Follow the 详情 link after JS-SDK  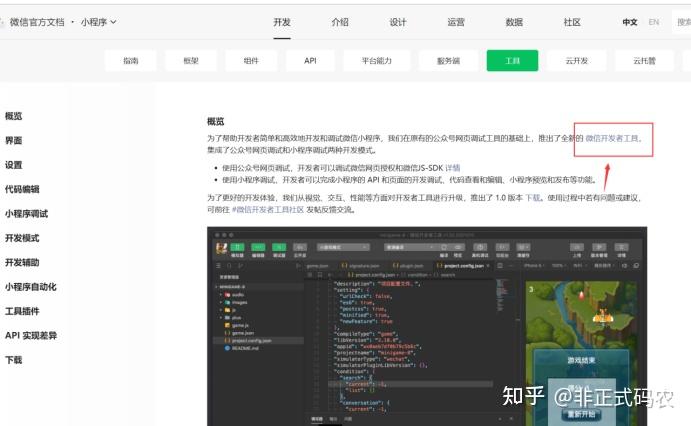(x=453, y=168)
